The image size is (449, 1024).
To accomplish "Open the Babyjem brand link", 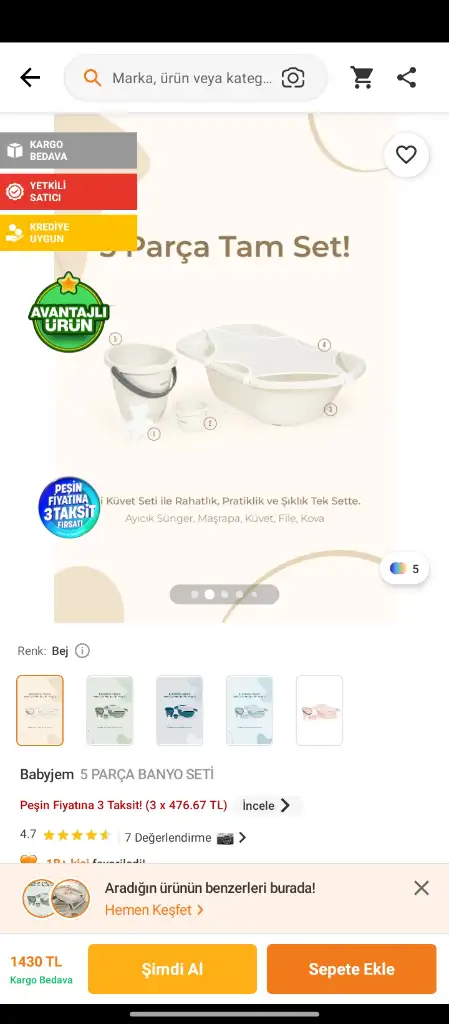I will [x=47, y=775].
